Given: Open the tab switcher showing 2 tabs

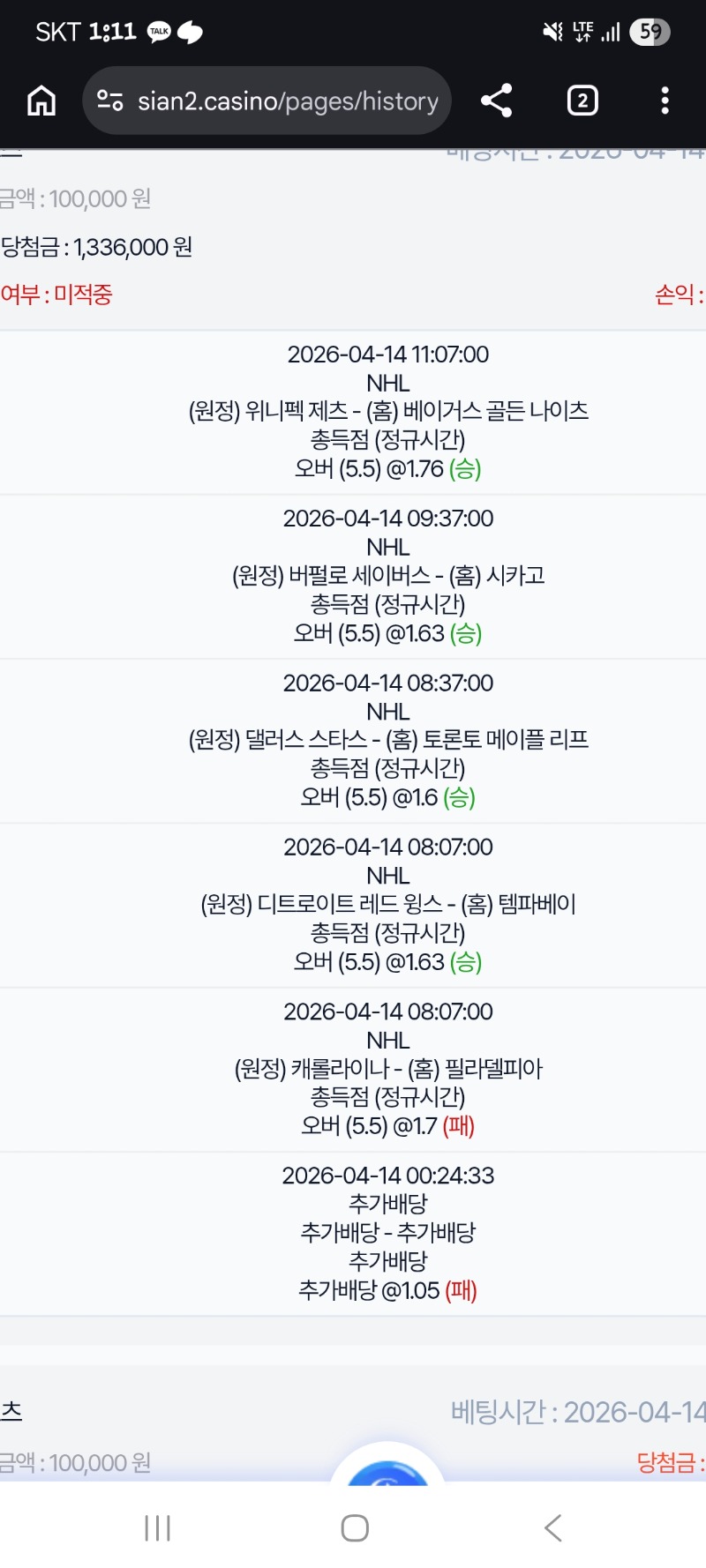Looking at the screenshot, I should [x=582, y=101].
